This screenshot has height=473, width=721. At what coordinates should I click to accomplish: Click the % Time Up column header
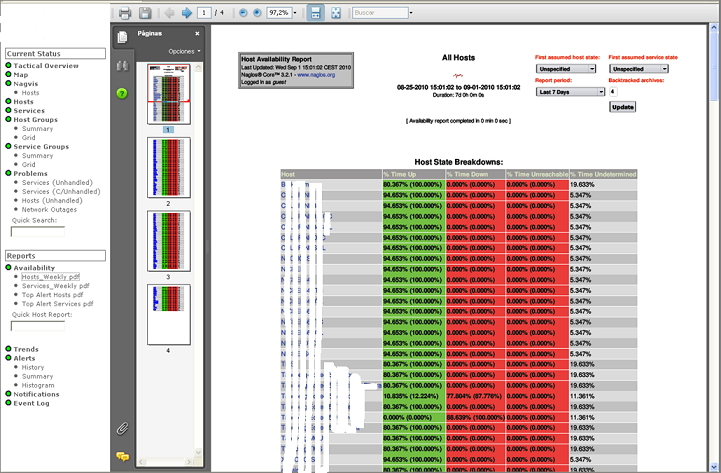pos(413,174)
